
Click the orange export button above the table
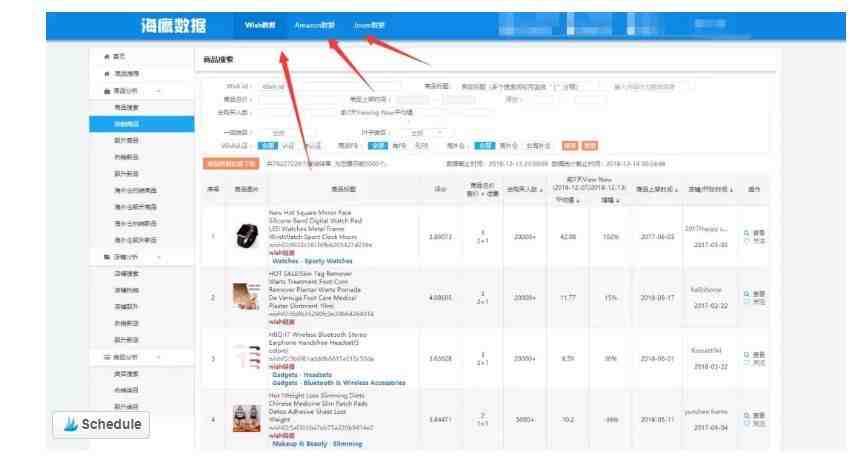(x=231, y=164)
